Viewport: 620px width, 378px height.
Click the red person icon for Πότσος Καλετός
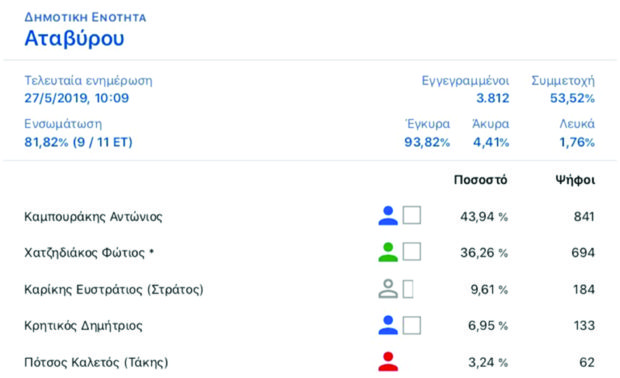(388, 361)
